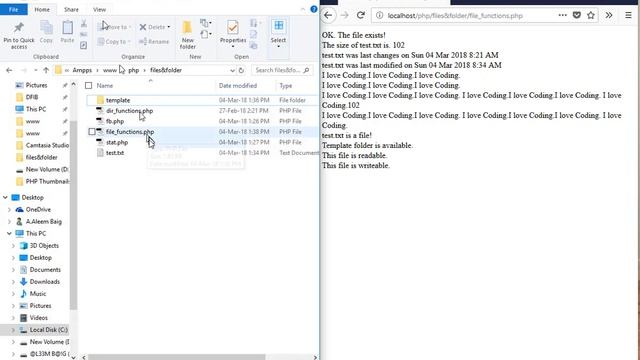
Task: Click Move to in Organize group
Action: (114, 27)
